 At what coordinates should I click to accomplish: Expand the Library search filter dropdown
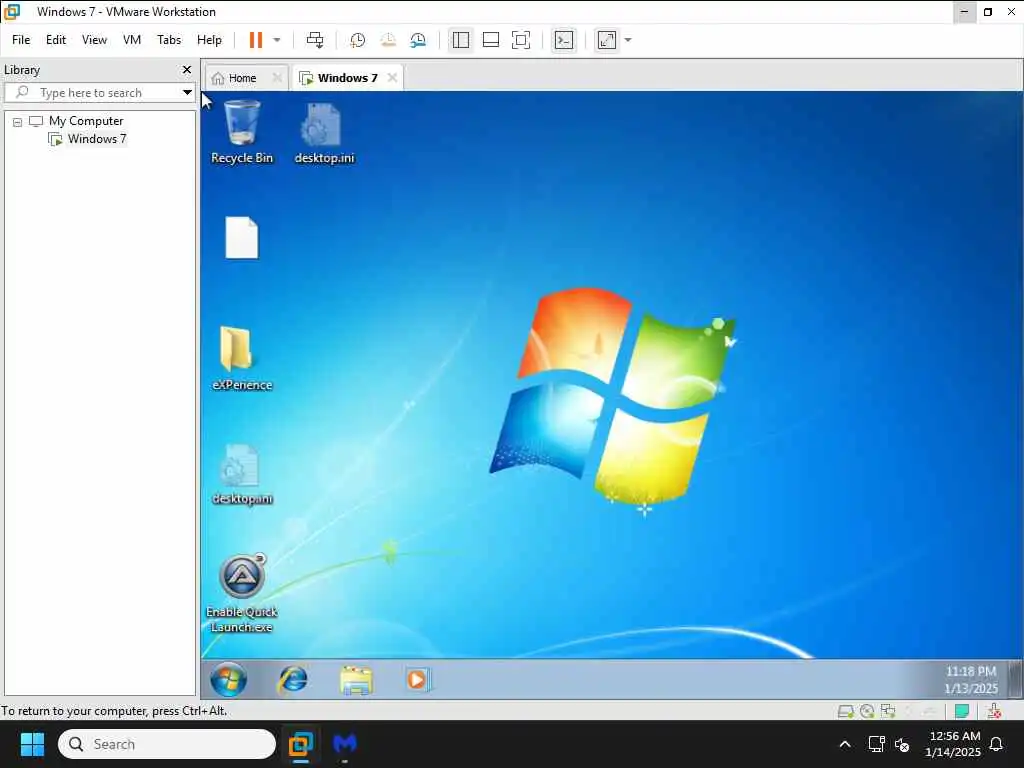coord(187,93)
